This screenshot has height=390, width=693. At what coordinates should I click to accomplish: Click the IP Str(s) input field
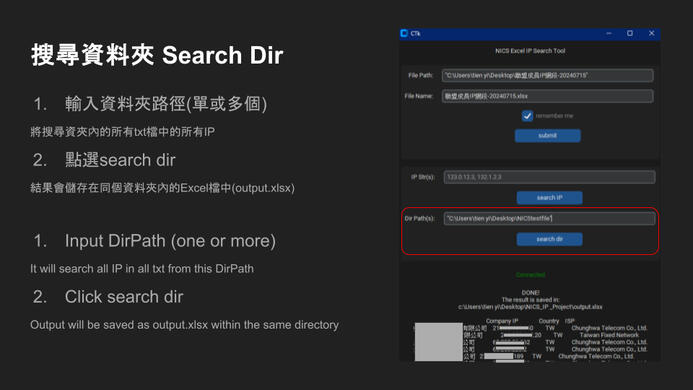click(549, 177)
